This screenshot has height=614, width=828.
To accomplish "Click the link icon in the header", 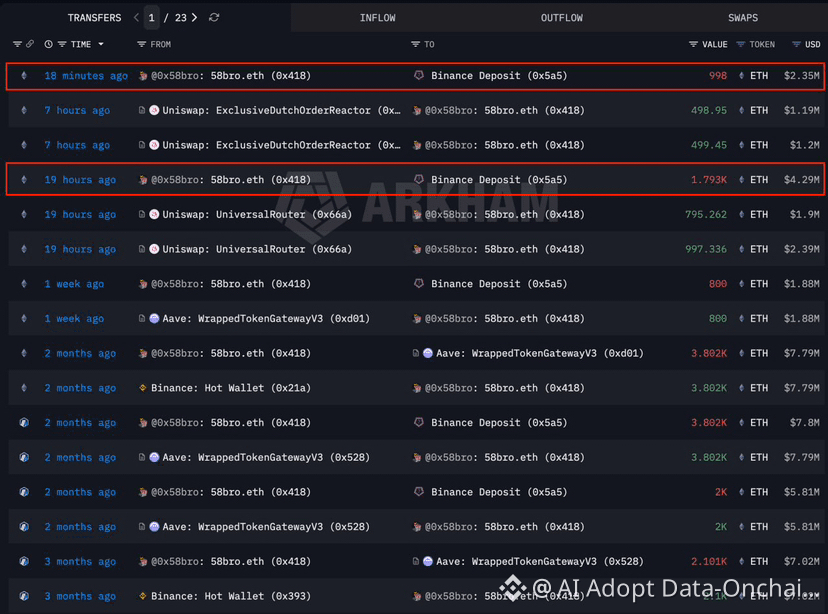I will pos(30,44).
